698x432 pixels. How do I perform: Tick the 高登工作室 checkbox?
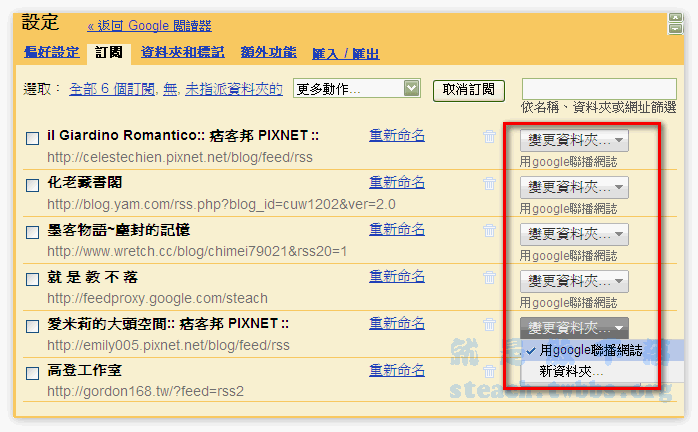[x=32, y=373]
